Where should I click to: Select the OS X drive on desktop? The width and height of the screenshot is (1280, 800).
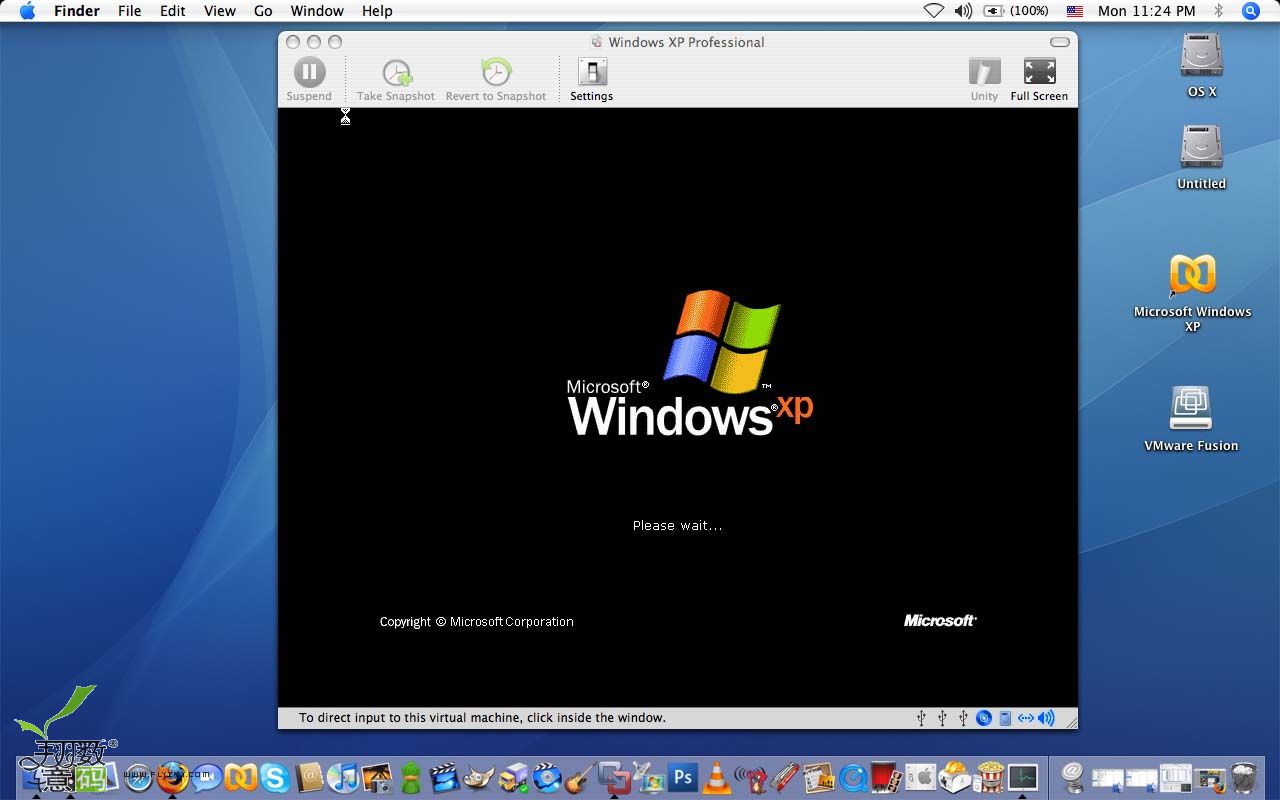tap(1201, 65)
